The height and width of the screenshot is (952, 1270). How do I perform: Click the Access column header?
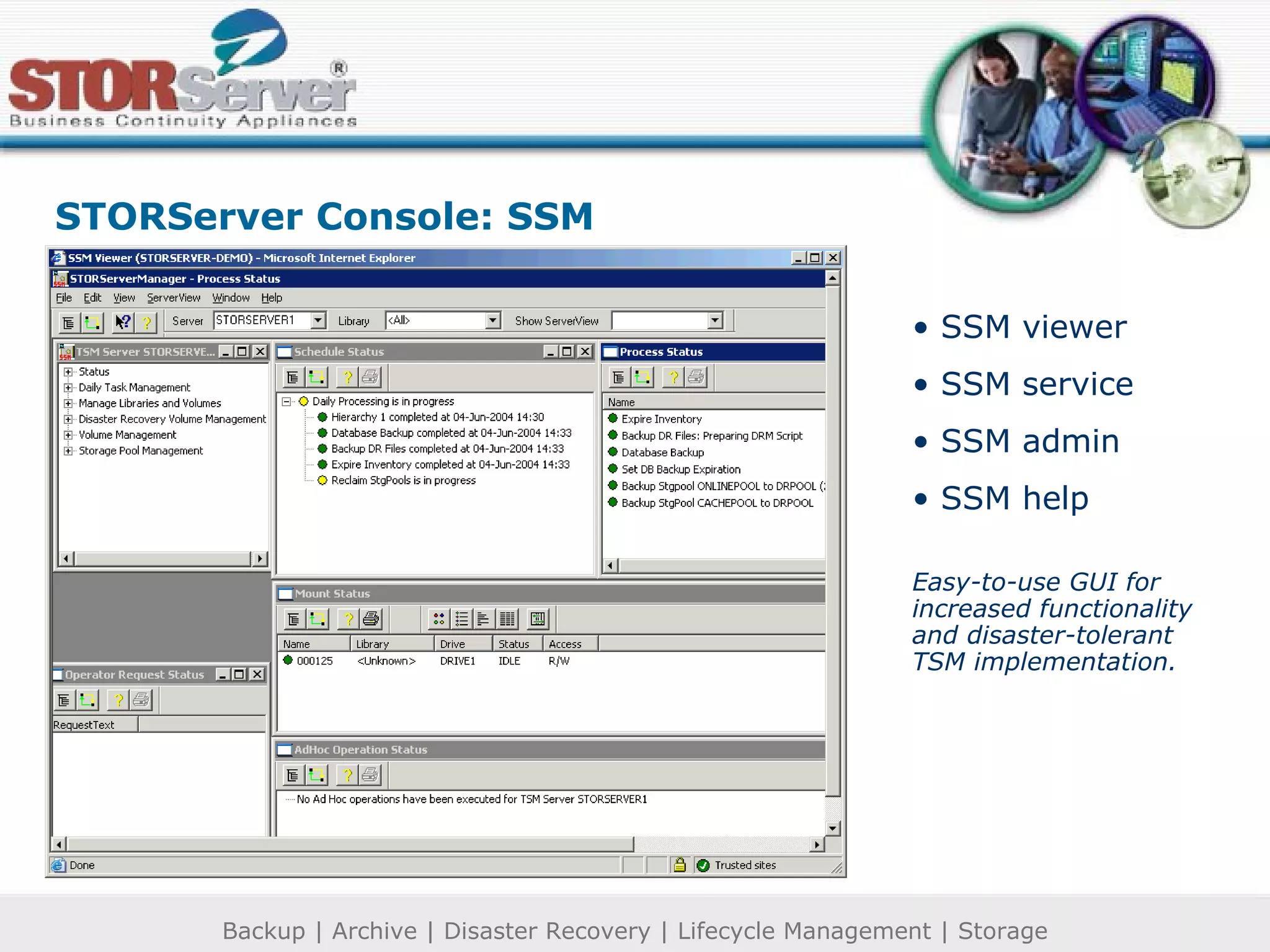tap(571, 644)
